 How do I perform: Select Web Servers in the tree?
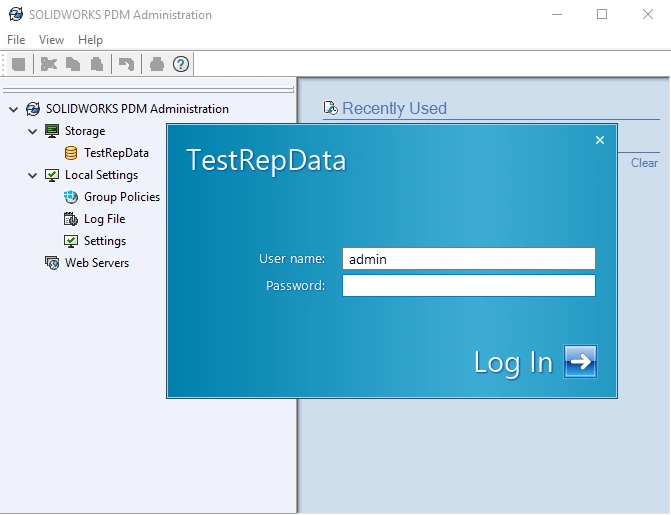(97, 263)
